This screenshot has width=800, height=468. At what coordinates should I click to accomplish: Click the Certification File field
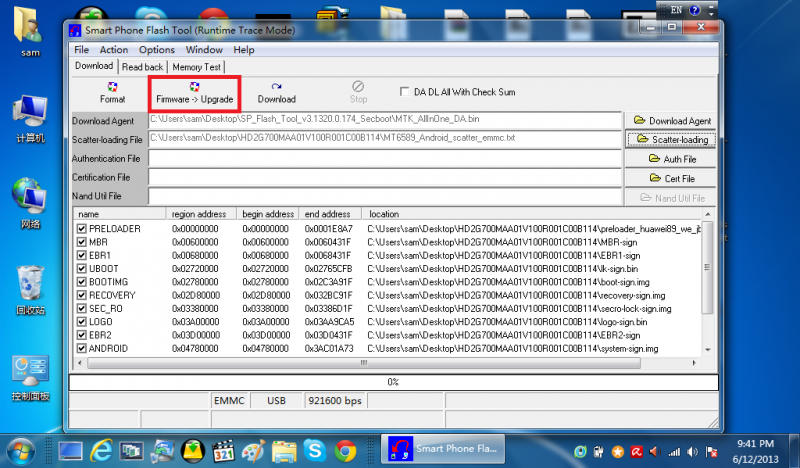pyautogui.click(x=385, y=177)
